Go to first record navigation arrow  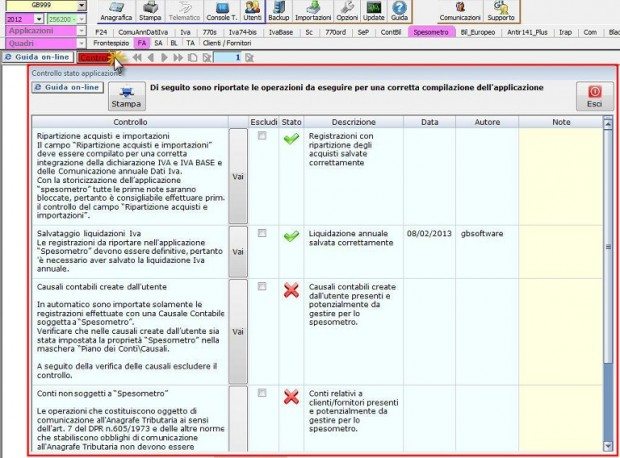click(137, 58)
